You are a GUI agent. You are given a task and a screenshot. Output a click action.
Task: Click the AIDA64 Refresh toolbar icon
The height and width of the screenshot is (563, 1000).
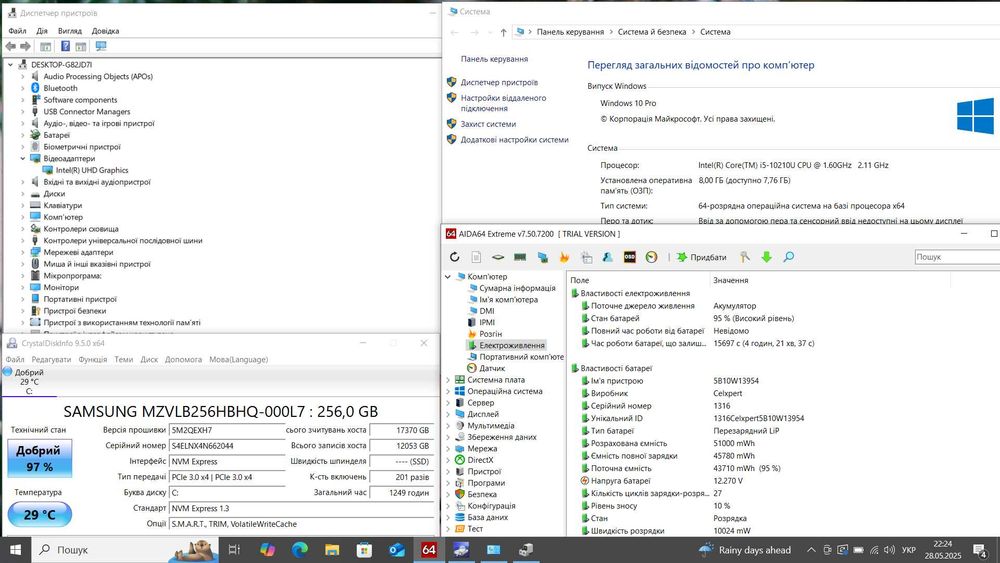coord(454,257)
